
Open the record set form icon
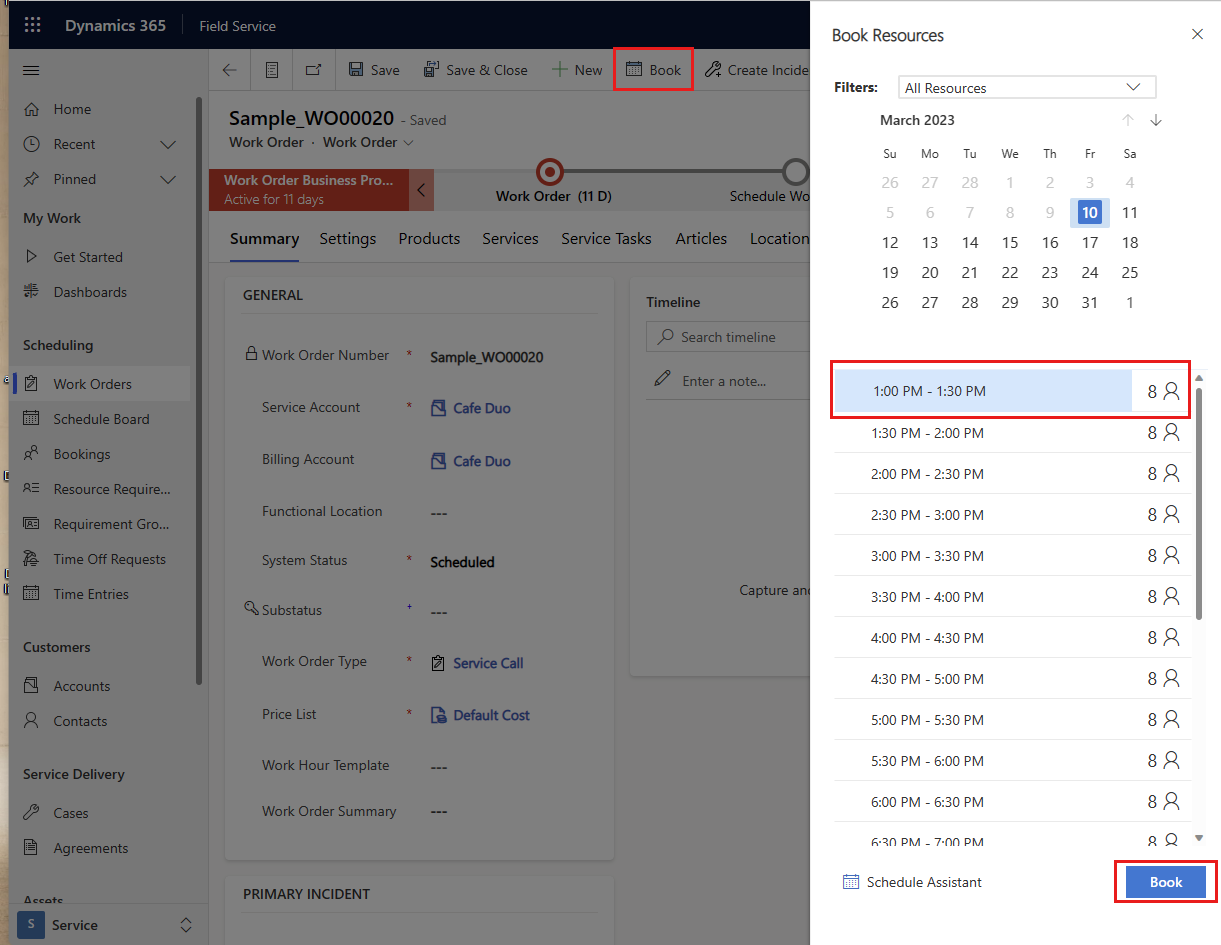(271, 70)
